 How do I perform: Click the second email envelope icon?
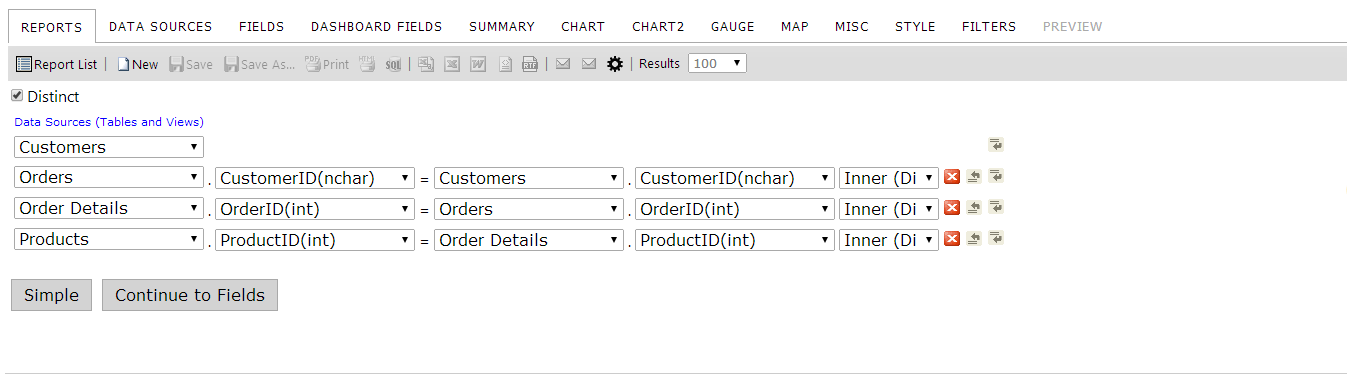pos(589,64)
